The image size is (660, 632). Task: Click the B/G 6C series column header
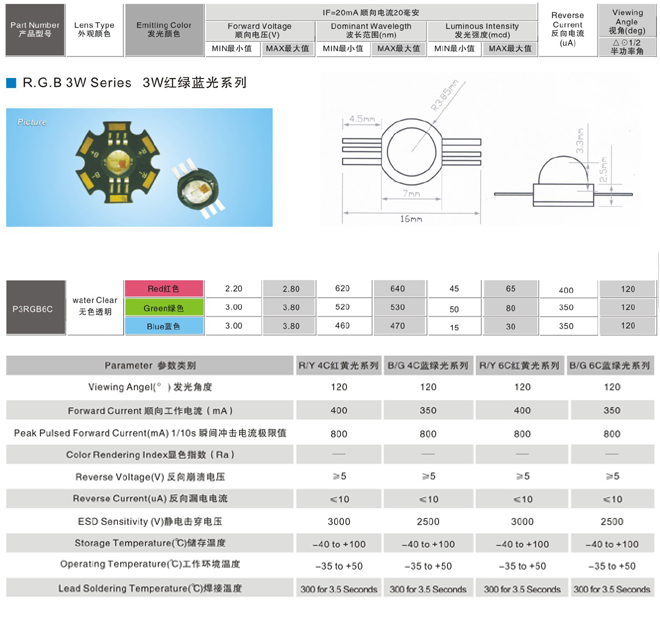pyautogui.click(x=612, y=365)
